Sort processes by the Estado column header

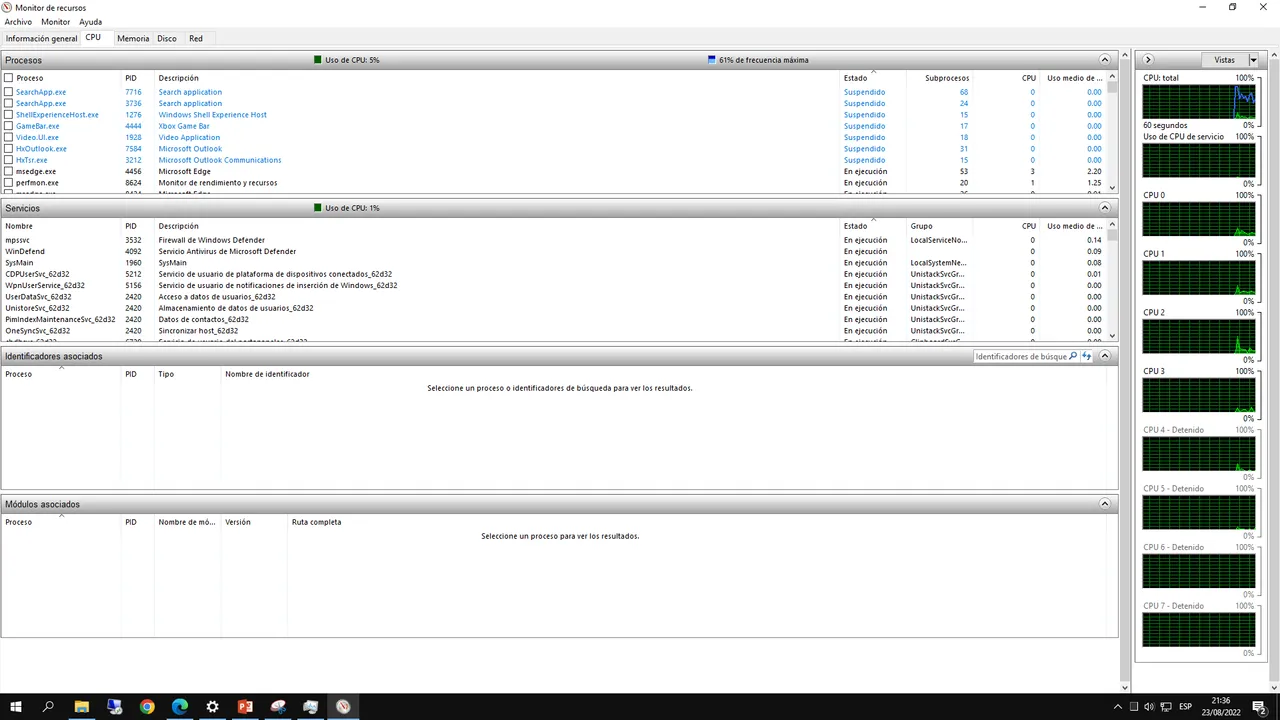pyautogui.click(x=873, y=78)
